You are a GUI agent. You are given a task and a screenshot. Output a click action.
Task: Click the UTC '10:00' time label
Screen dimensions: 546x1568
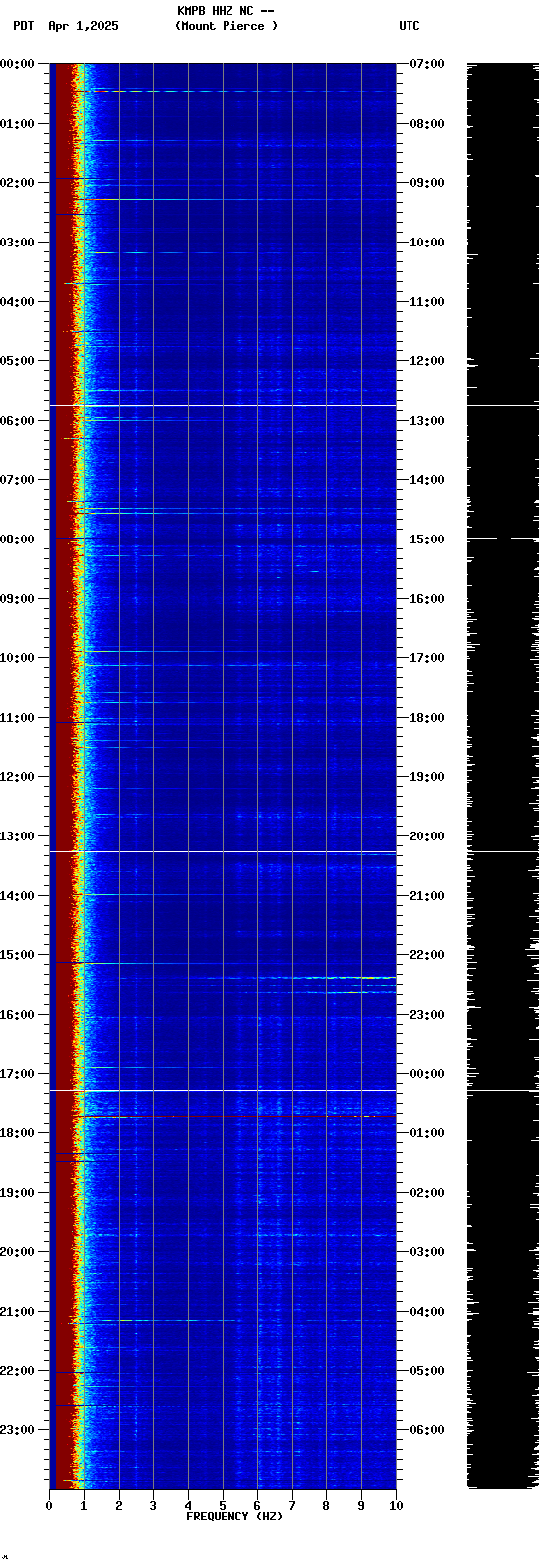427,243
